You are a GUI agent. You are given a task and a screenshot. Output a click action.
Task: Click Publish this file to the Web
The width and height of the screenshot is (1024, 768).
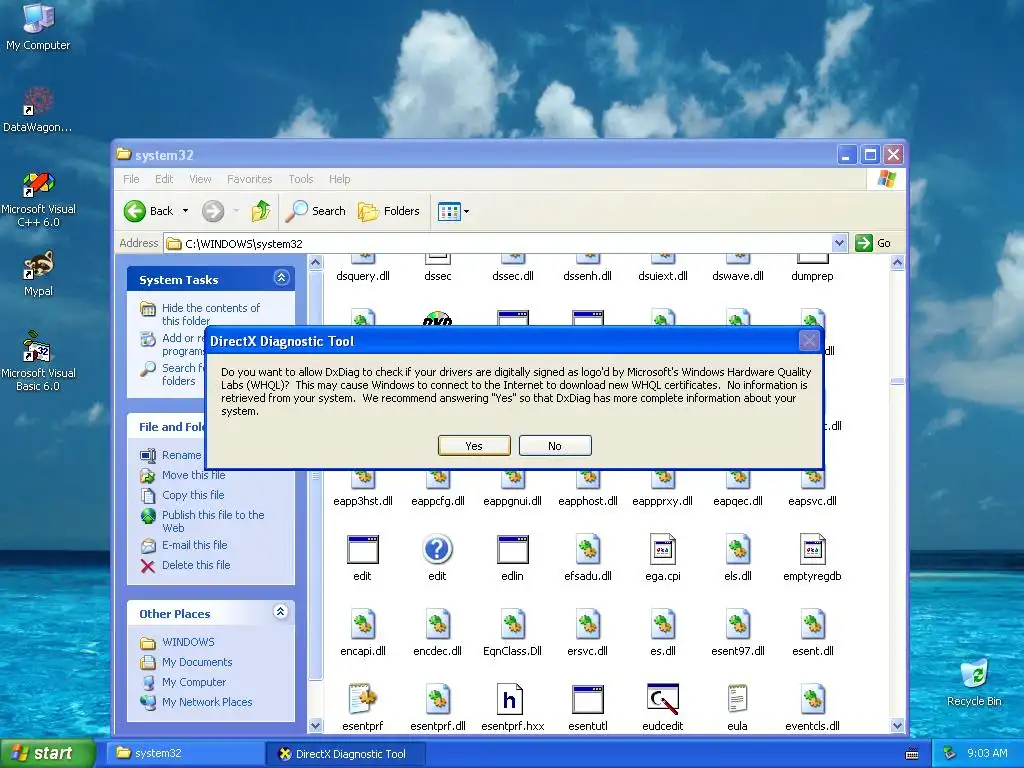pos(214,521)
